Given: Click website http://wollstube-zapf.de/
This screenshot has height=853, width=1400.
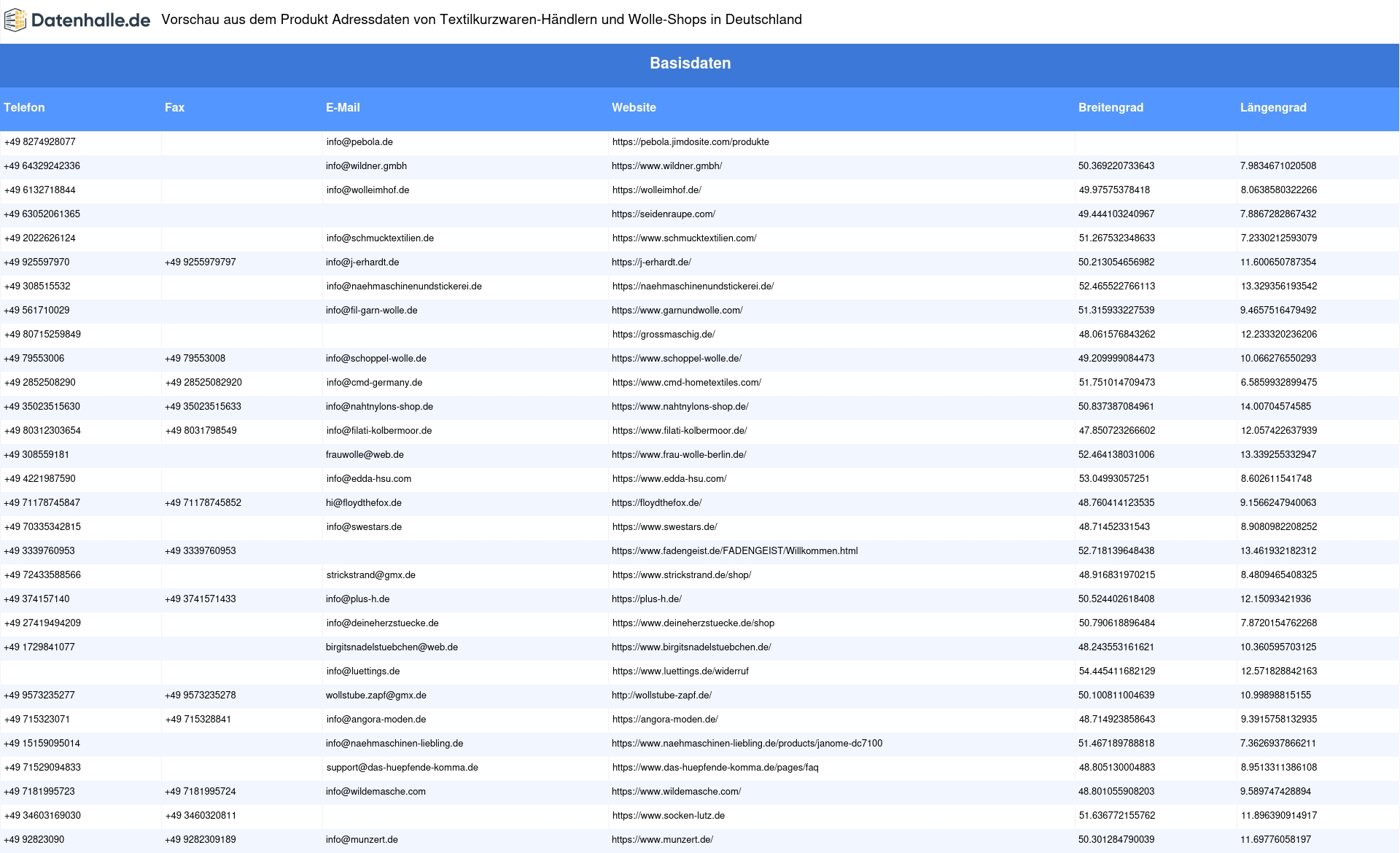Looking at the screenshot, I should [x=661, y=696].
